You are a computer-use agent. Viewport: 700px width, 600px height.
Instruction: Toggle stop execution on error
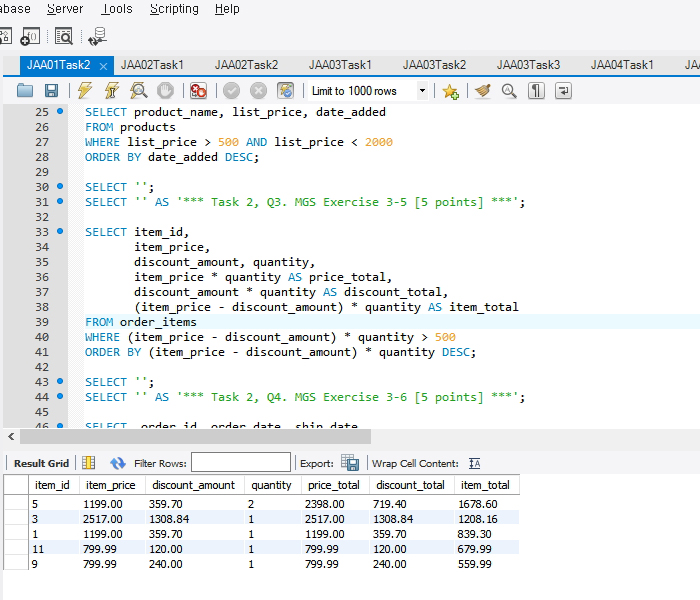[199, 91]
